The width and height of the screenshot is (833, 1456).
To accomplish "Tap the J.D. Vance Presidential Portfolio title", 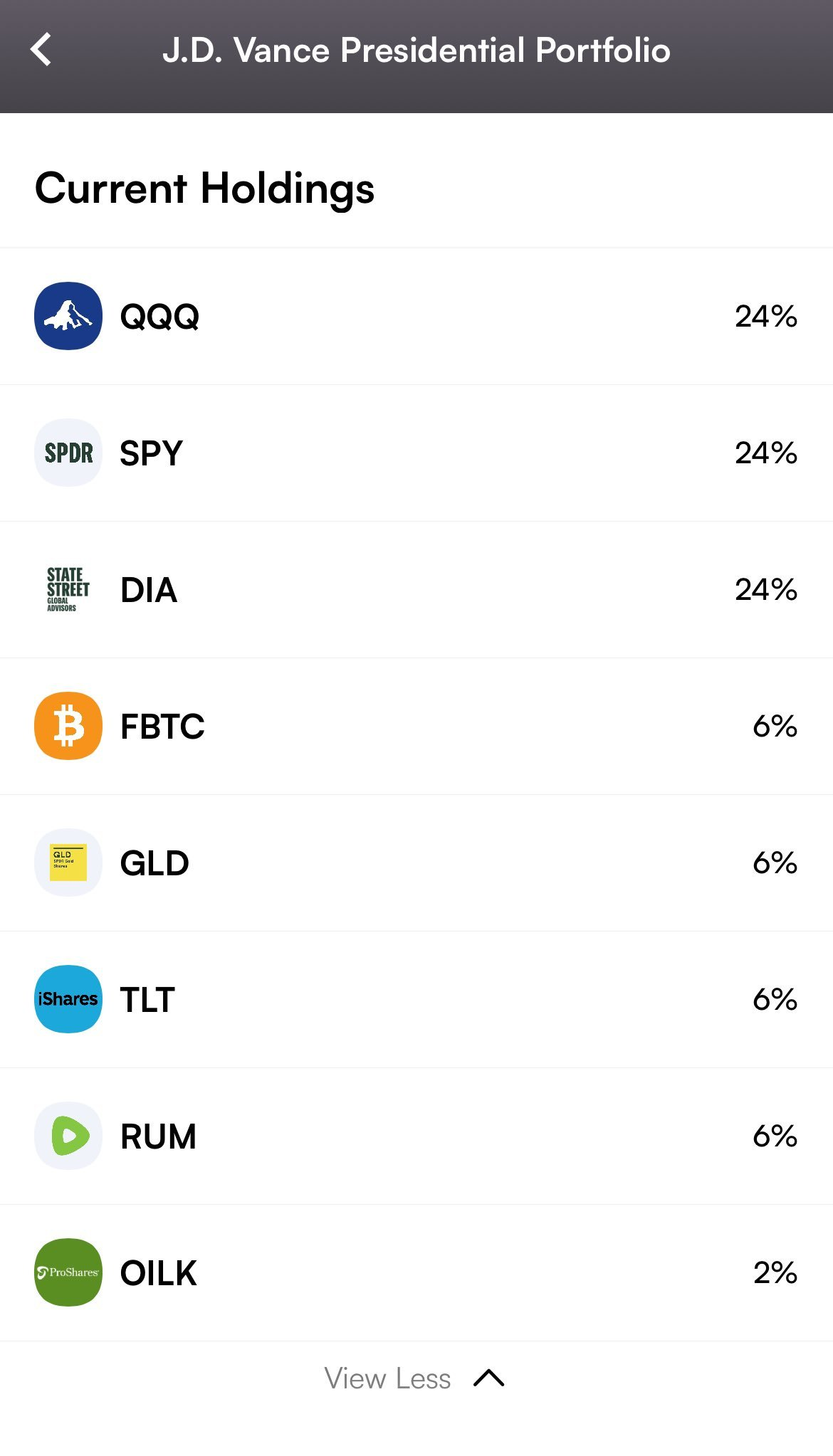I will (x=416, y=51).
